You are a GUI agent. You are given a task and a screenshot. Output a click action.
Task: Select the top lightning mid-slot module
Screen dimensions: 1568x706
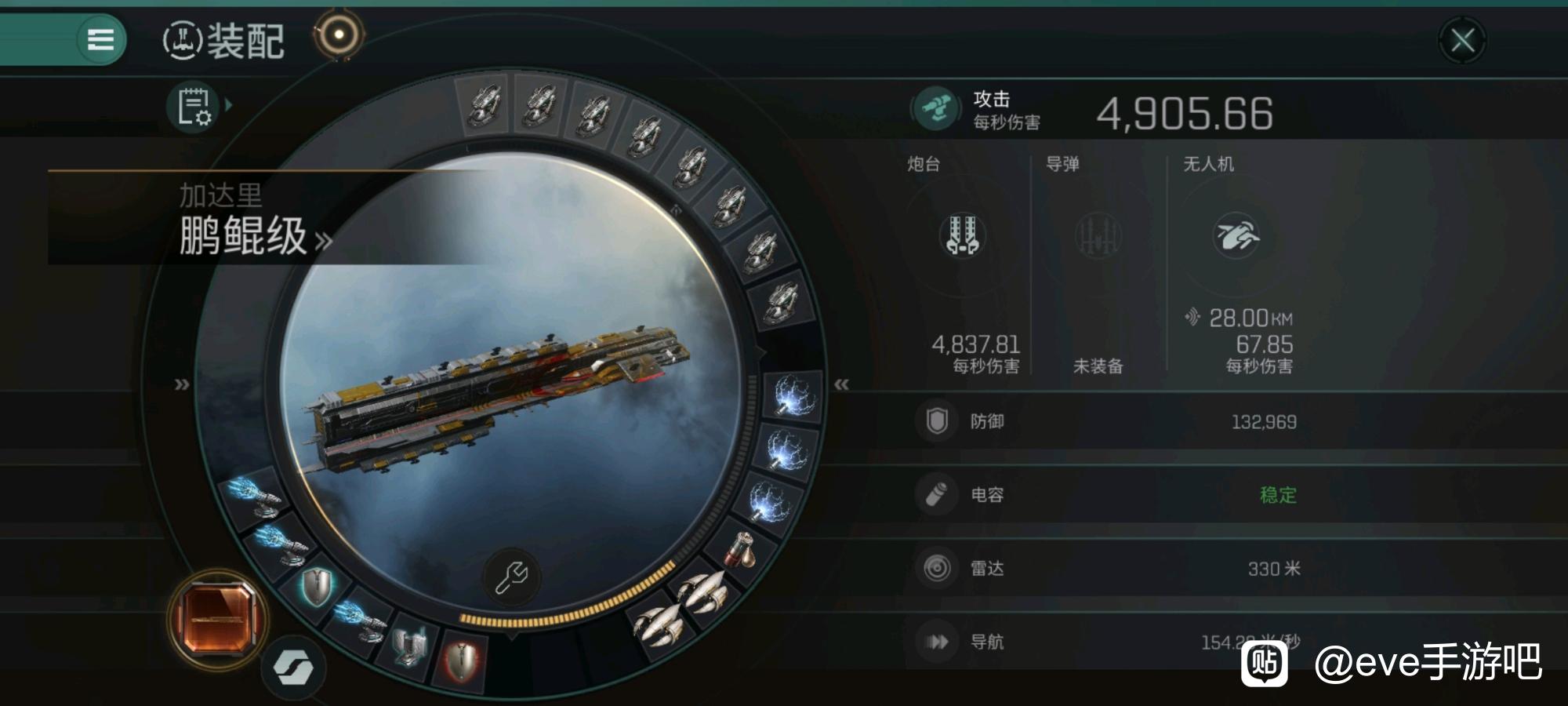pos(793,395)
